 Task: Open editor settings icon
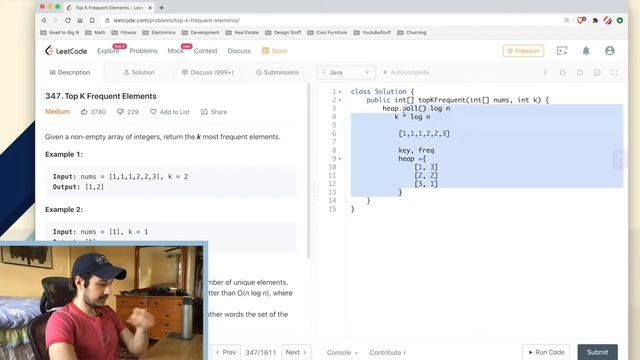pos(597,72)
